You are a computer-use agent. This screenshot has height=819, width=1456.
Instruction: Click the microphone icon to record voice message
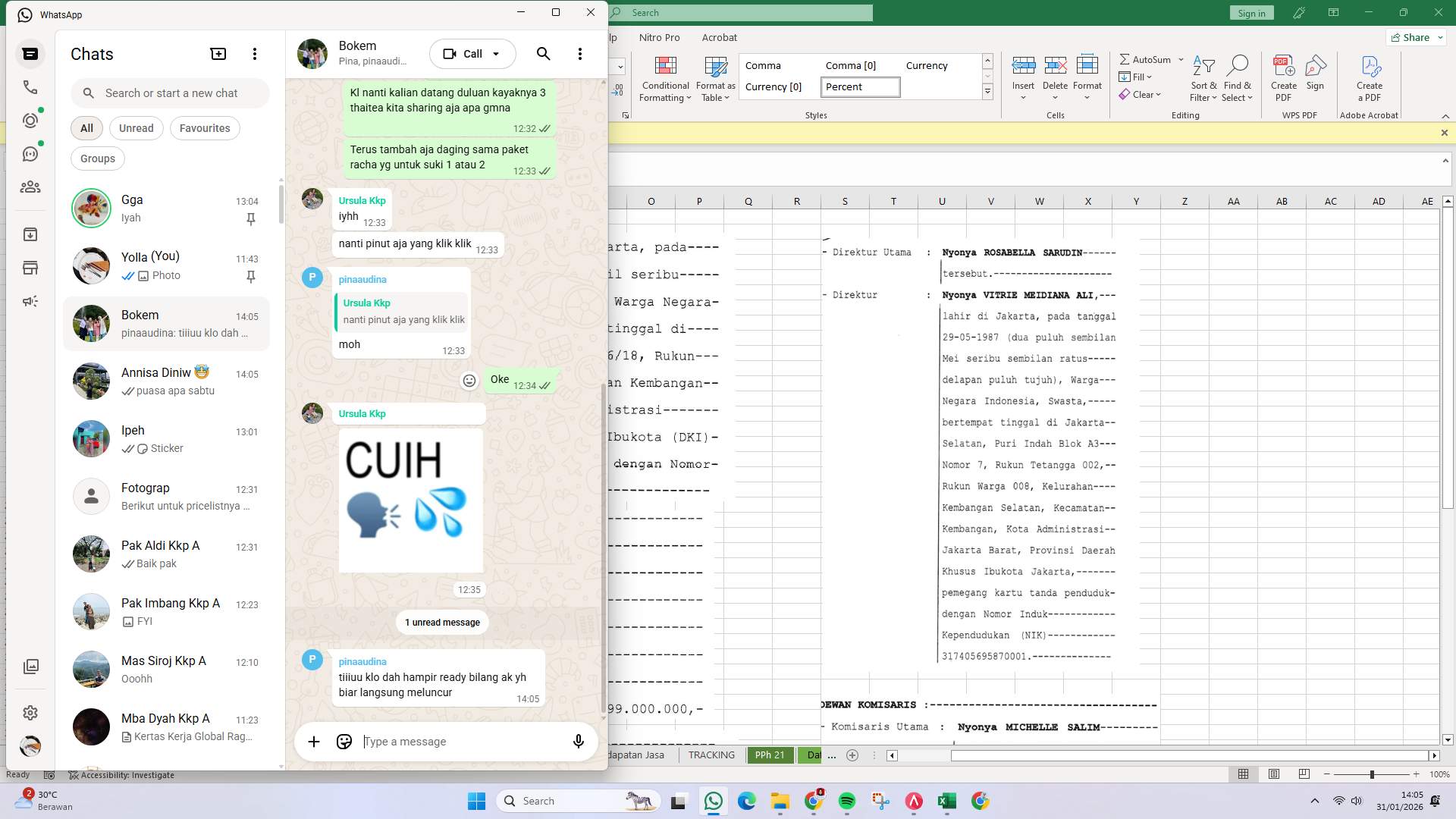click(578, 742)
